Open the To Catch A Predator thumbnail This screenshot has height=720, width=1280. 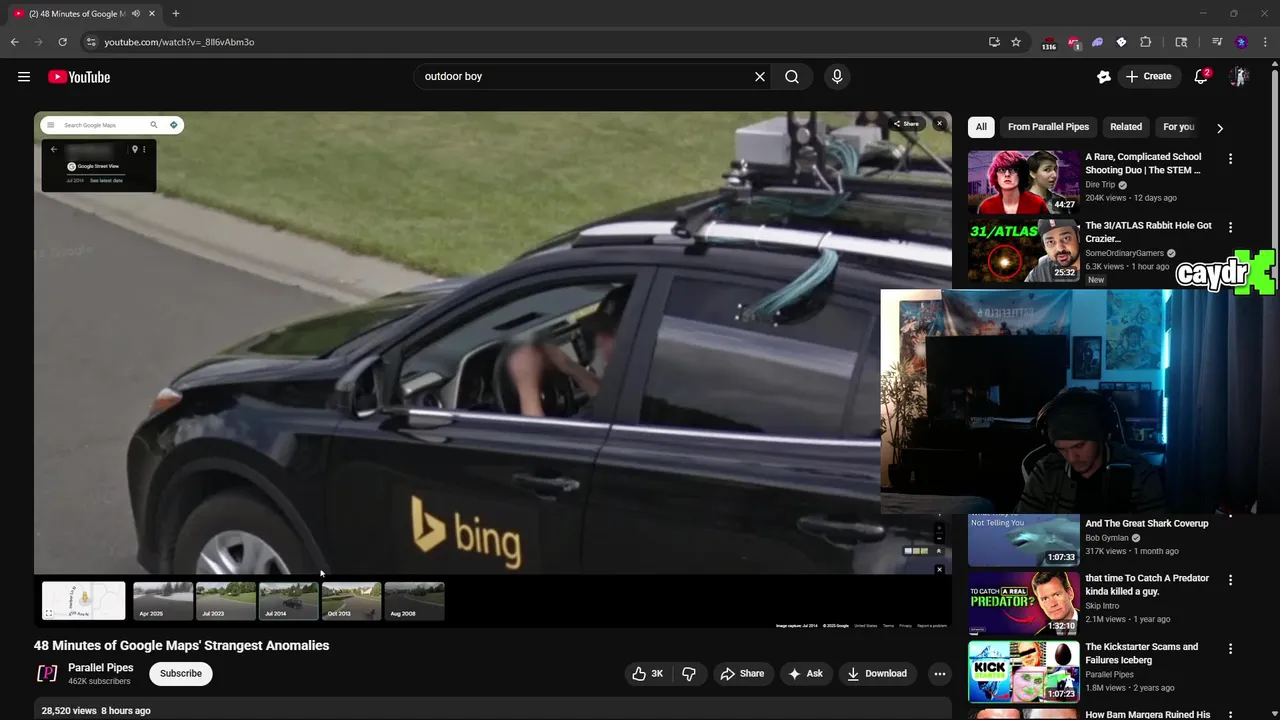click(1024, 603)
